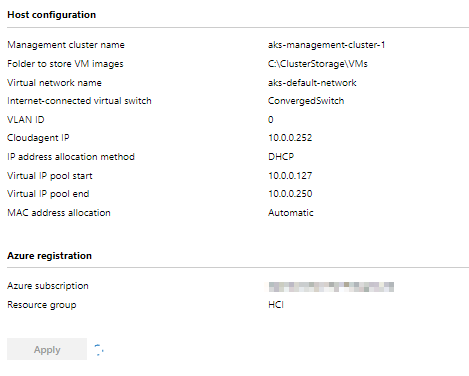Click the blurred Azure subscription value

(331, 287)
